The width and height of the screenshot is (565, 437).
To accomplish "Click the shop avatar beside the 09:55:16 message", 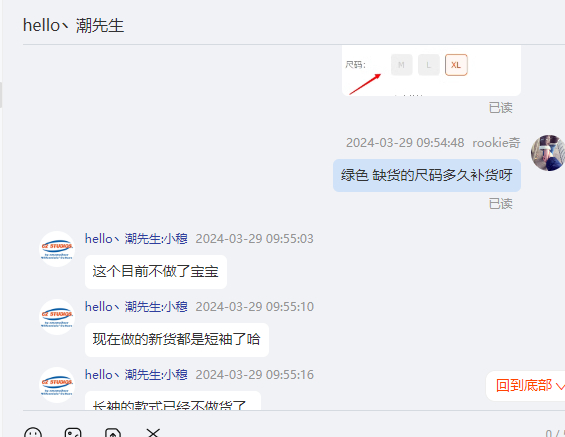I will coord(57,385).
